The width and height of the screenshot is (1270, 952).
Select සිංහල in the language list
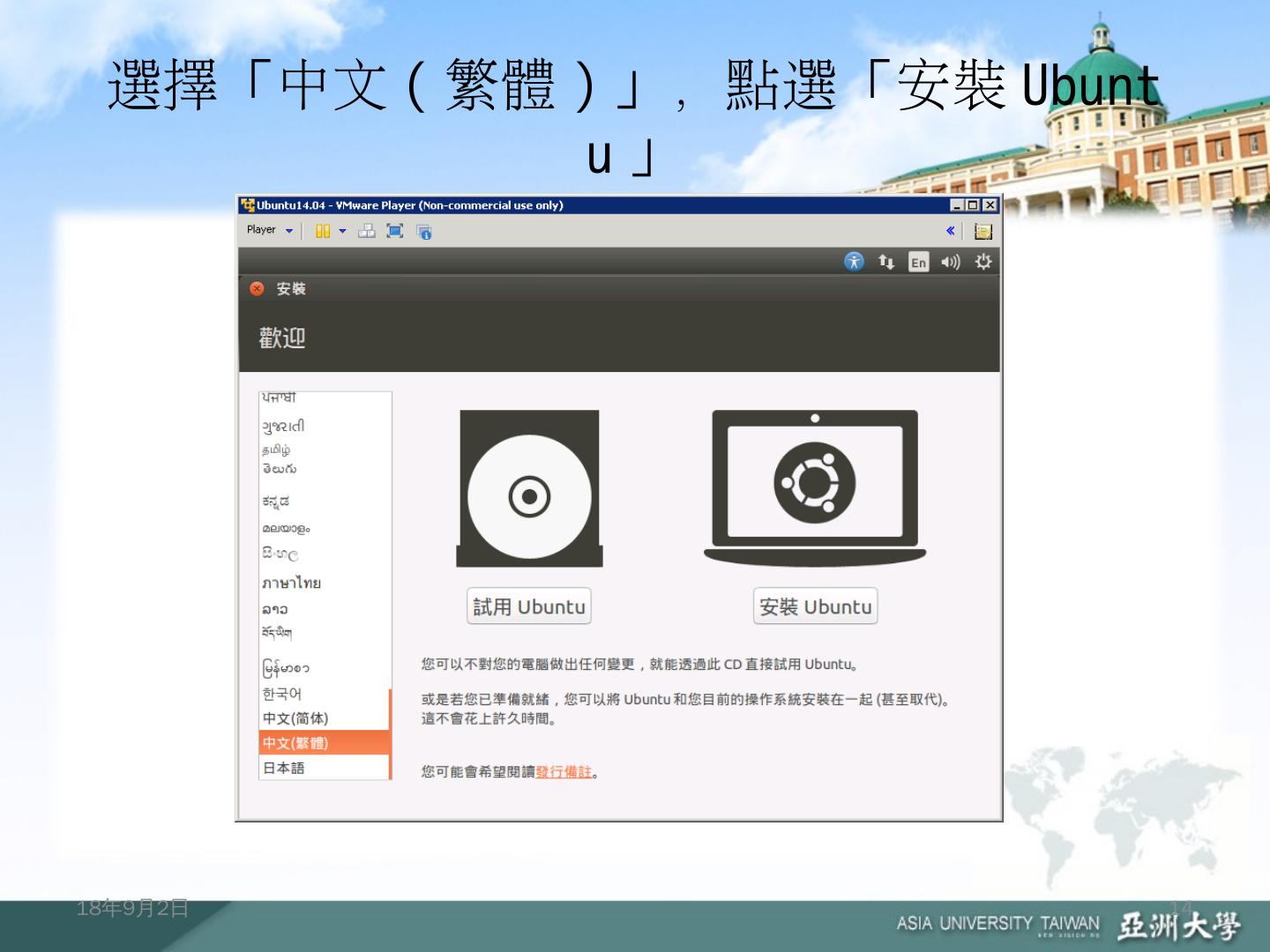pos(325,554)
